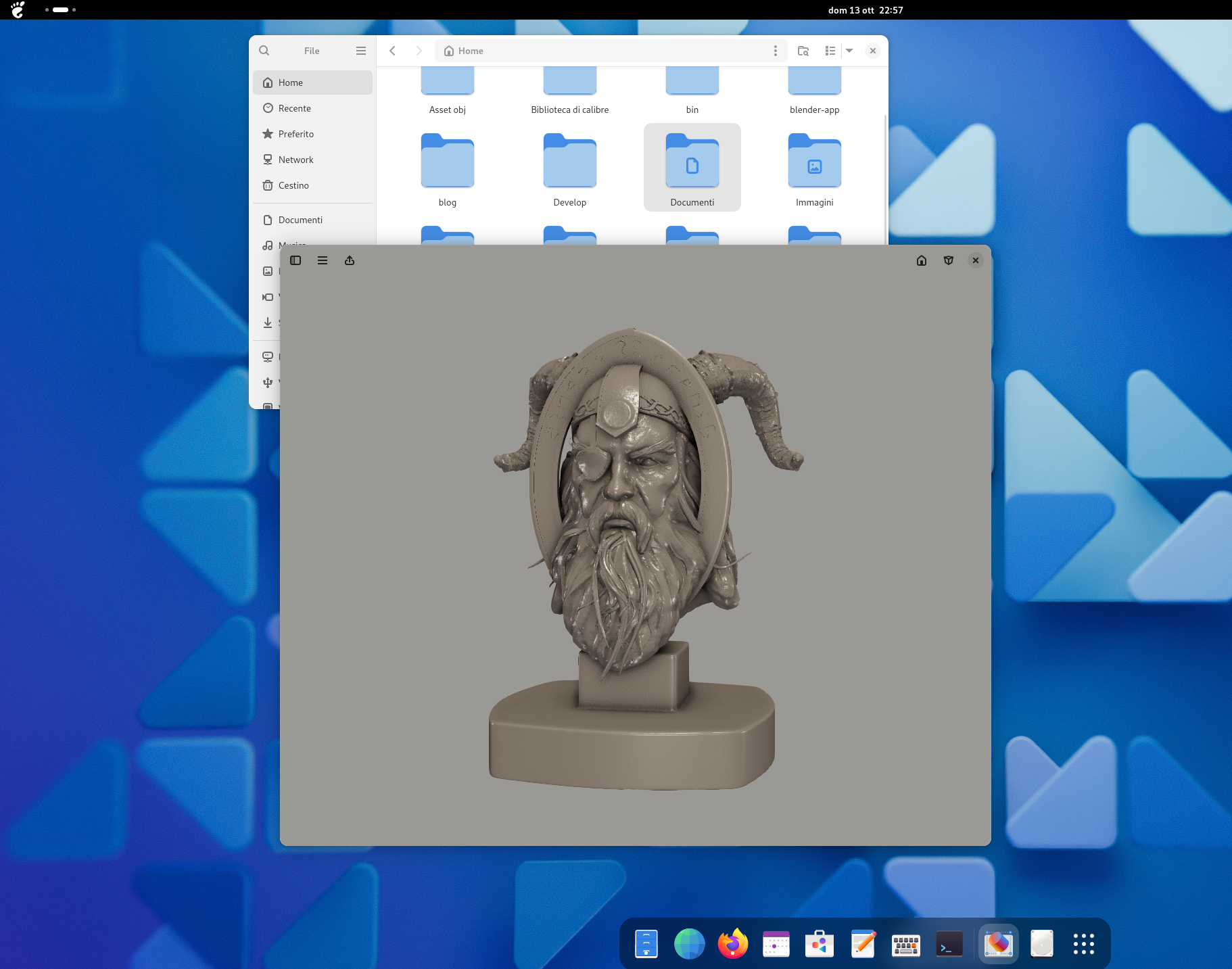Viewport: 1232px width, 969px height.
Task: Click the search icon in Files window
Action: pos(264,51)
